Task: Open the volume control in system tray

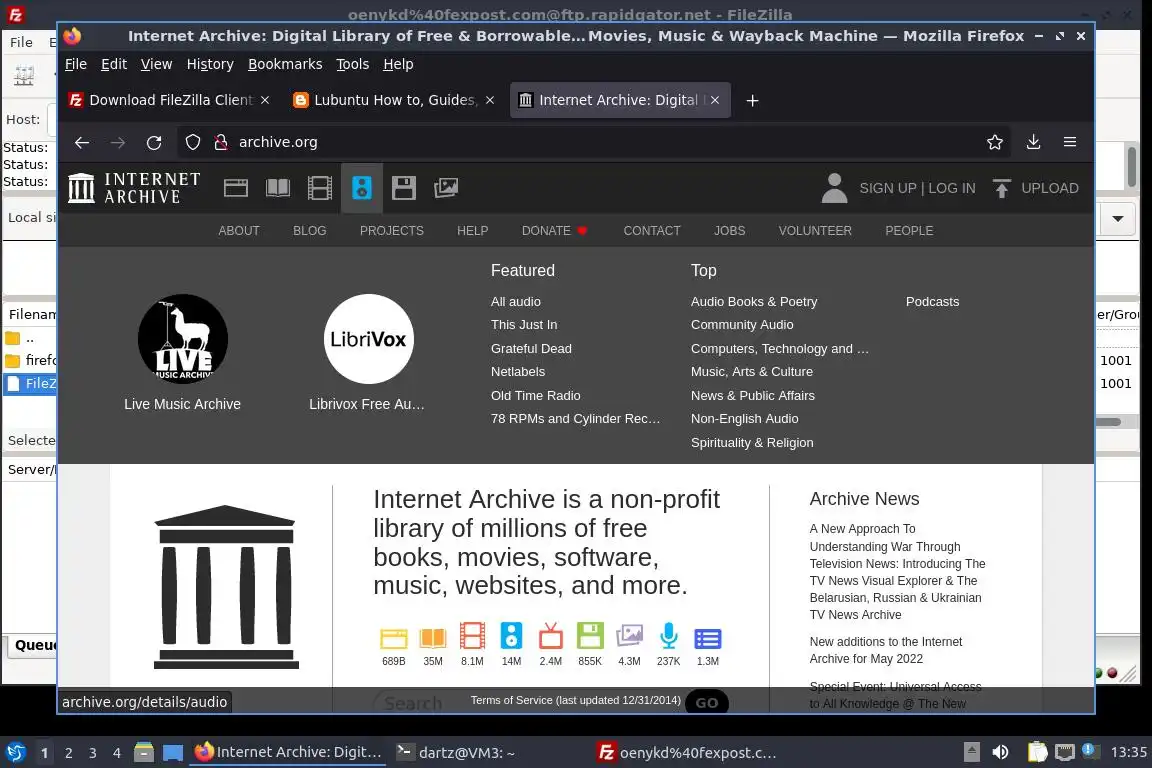Action: point(1001,752)
